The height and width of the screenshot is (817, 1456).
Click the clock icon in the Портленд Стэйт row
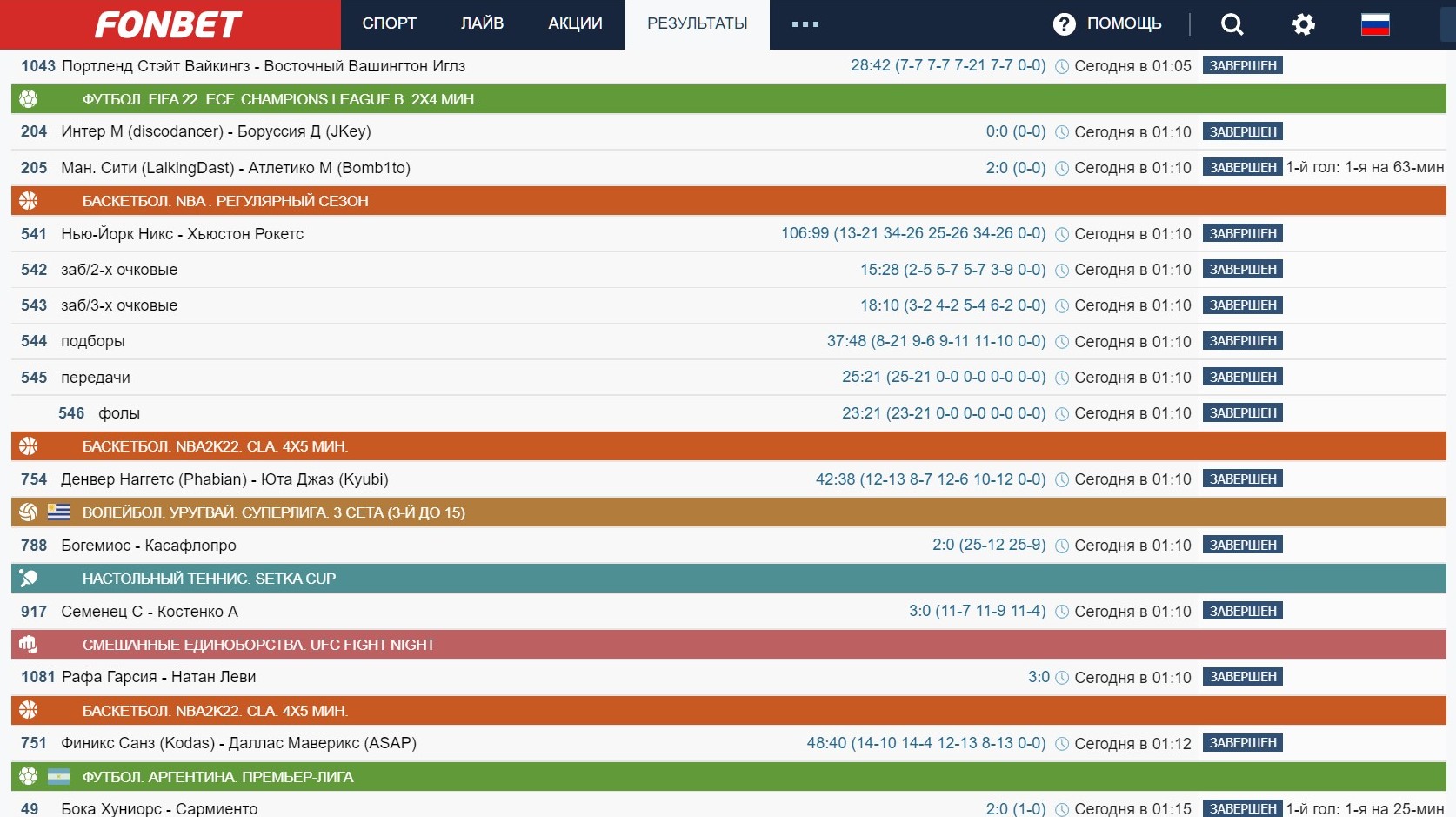coord(1062,66)
